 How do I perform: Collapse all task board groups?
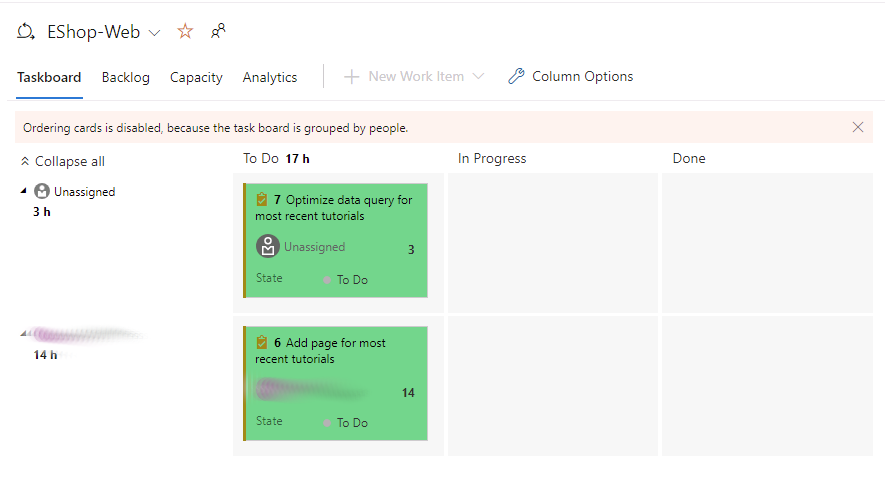coord(62,161)
